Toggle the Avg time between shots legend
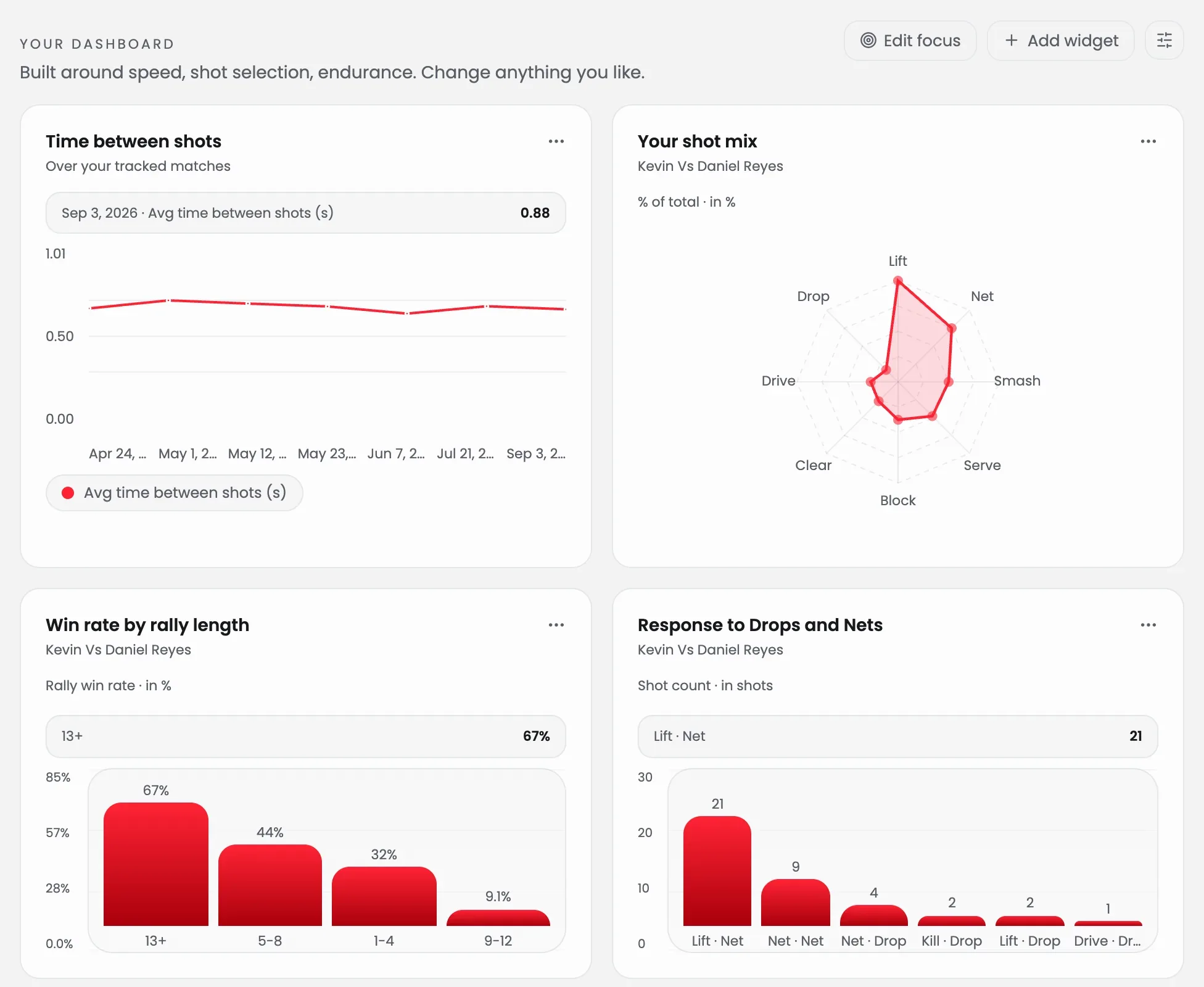This screenshot has width=1204, height=987. tap(175, 493)
